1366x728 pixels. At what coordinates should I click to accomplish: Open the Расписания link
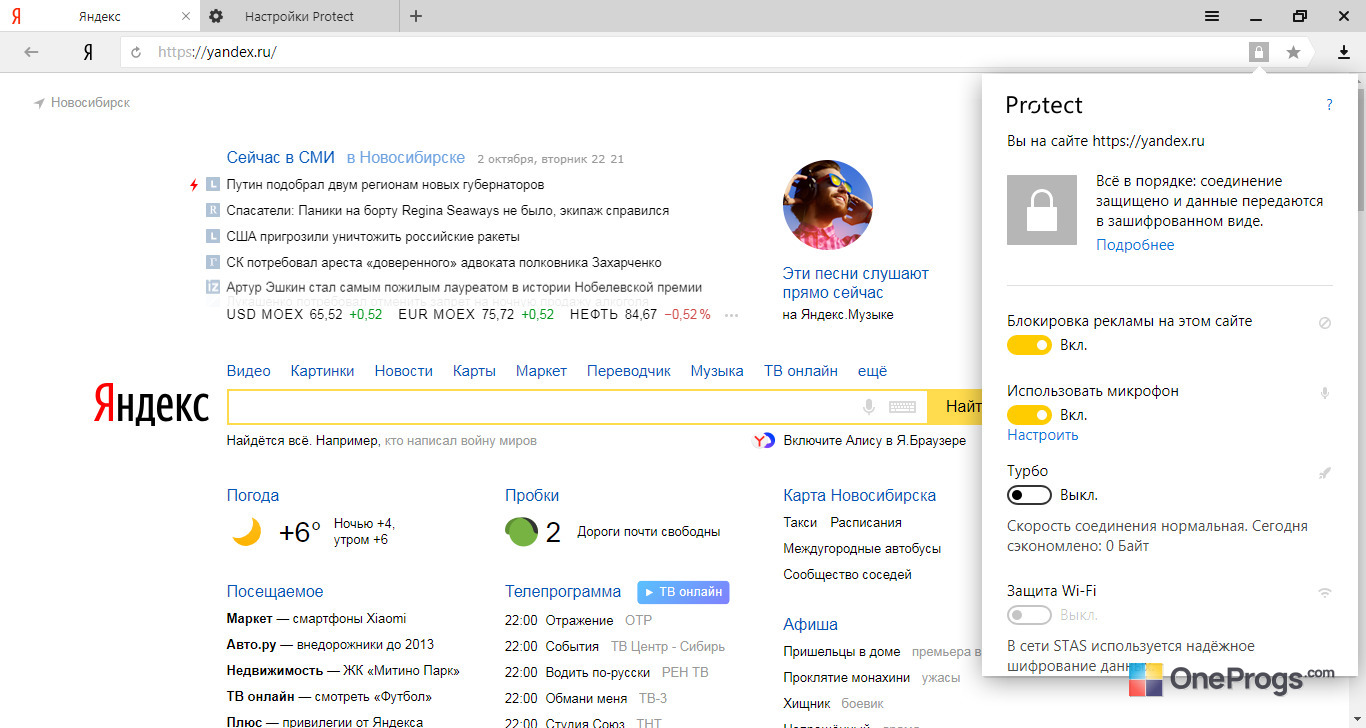pyautogui.click(x=866, y=522)
